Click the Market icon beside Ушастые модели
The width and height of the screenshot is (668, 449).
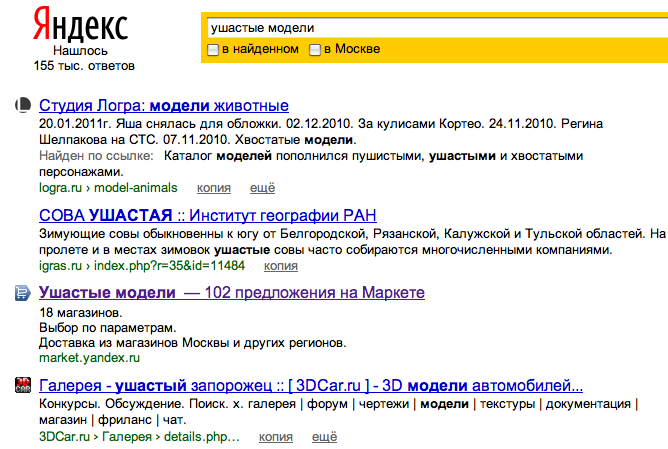click(x=23, y=293)
